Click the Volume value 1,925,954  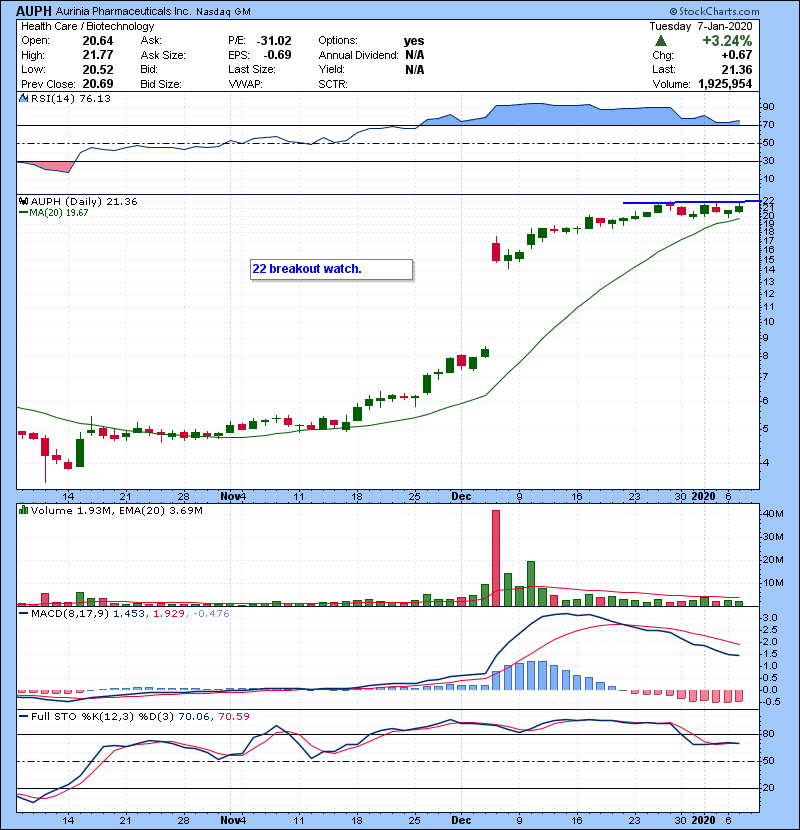(725, 84)
